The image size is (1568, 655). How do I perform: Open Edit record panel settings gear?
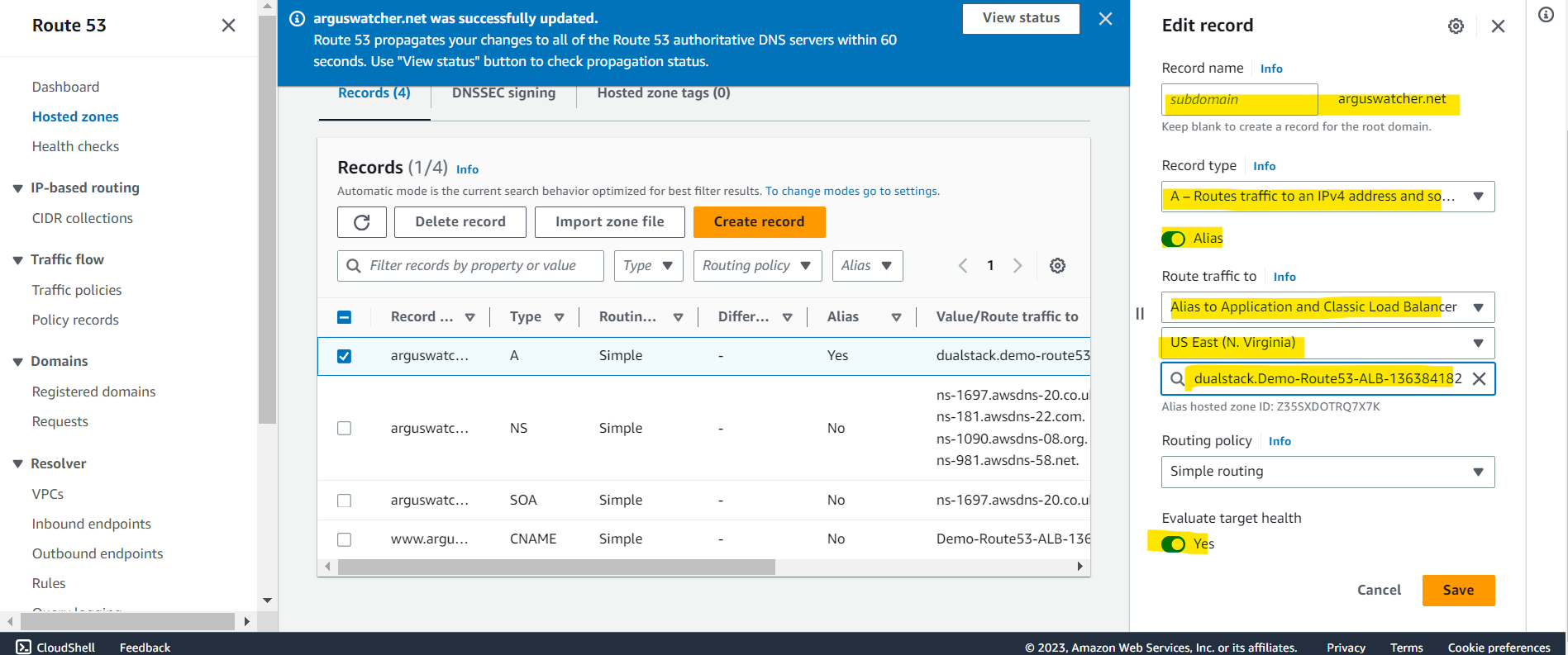1456,26
